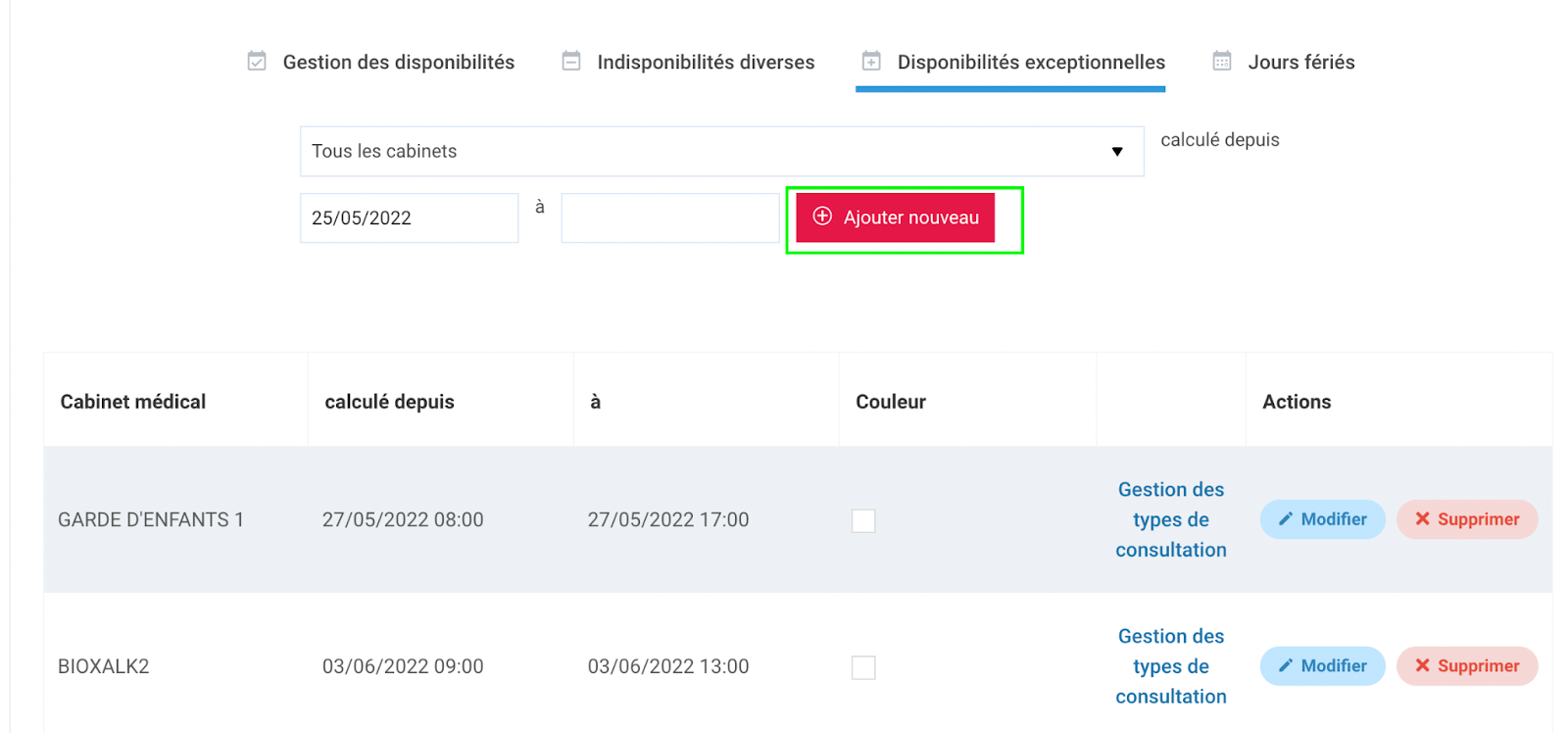Go to the Jours fériés tab
The image size is (1568, 733).
pos(1284,62)
